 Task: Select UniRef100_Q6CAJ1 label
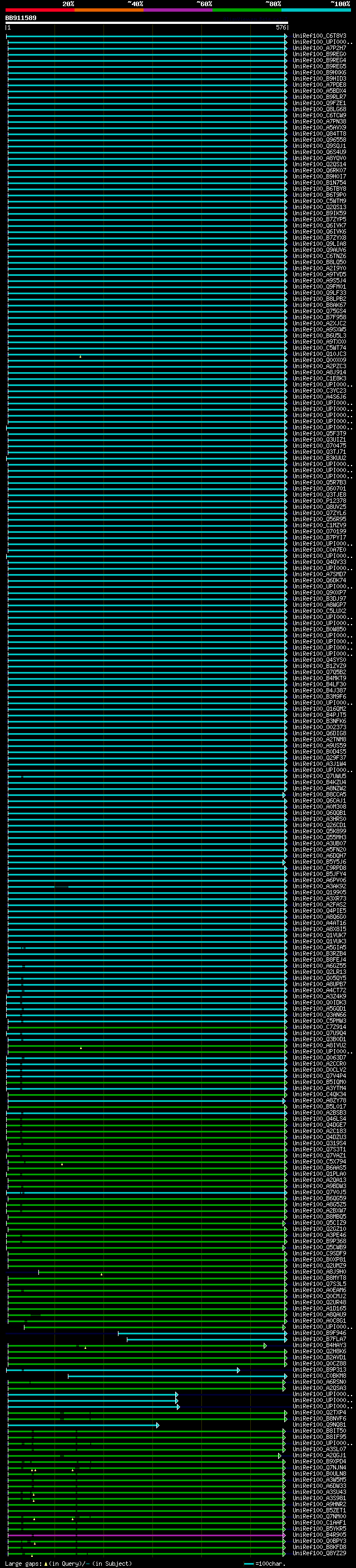point(319,800)
